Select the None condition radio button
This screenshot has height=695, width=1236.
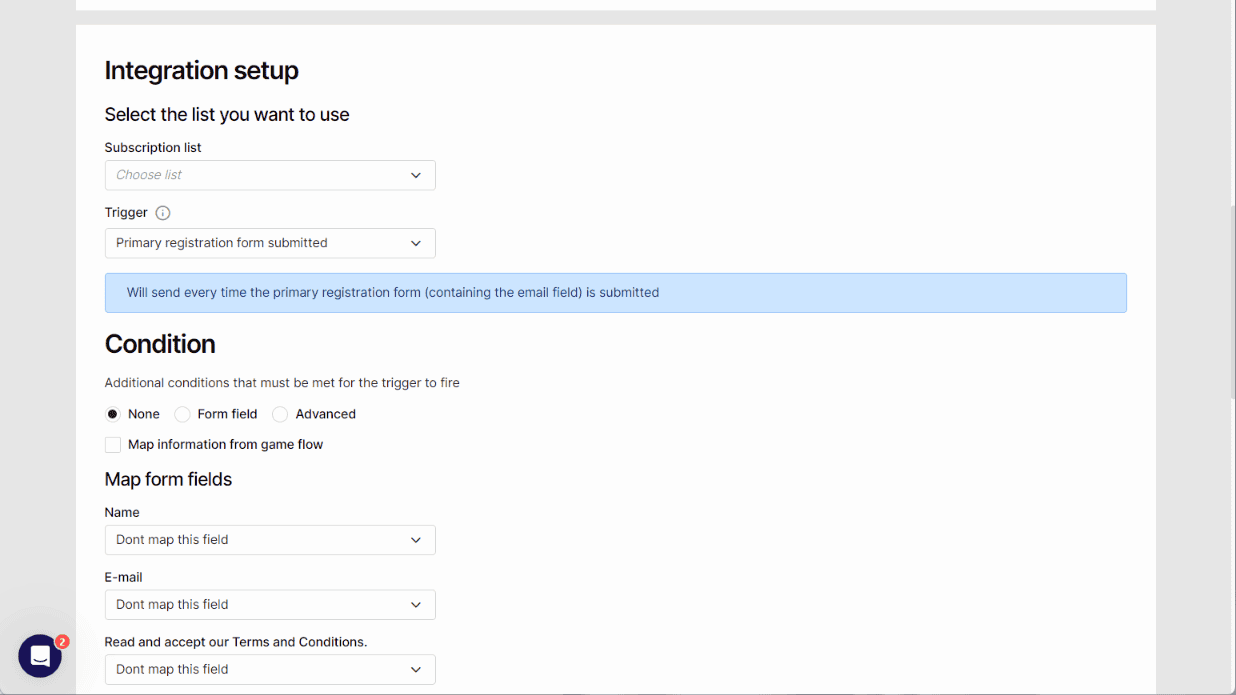click(113, 414)
